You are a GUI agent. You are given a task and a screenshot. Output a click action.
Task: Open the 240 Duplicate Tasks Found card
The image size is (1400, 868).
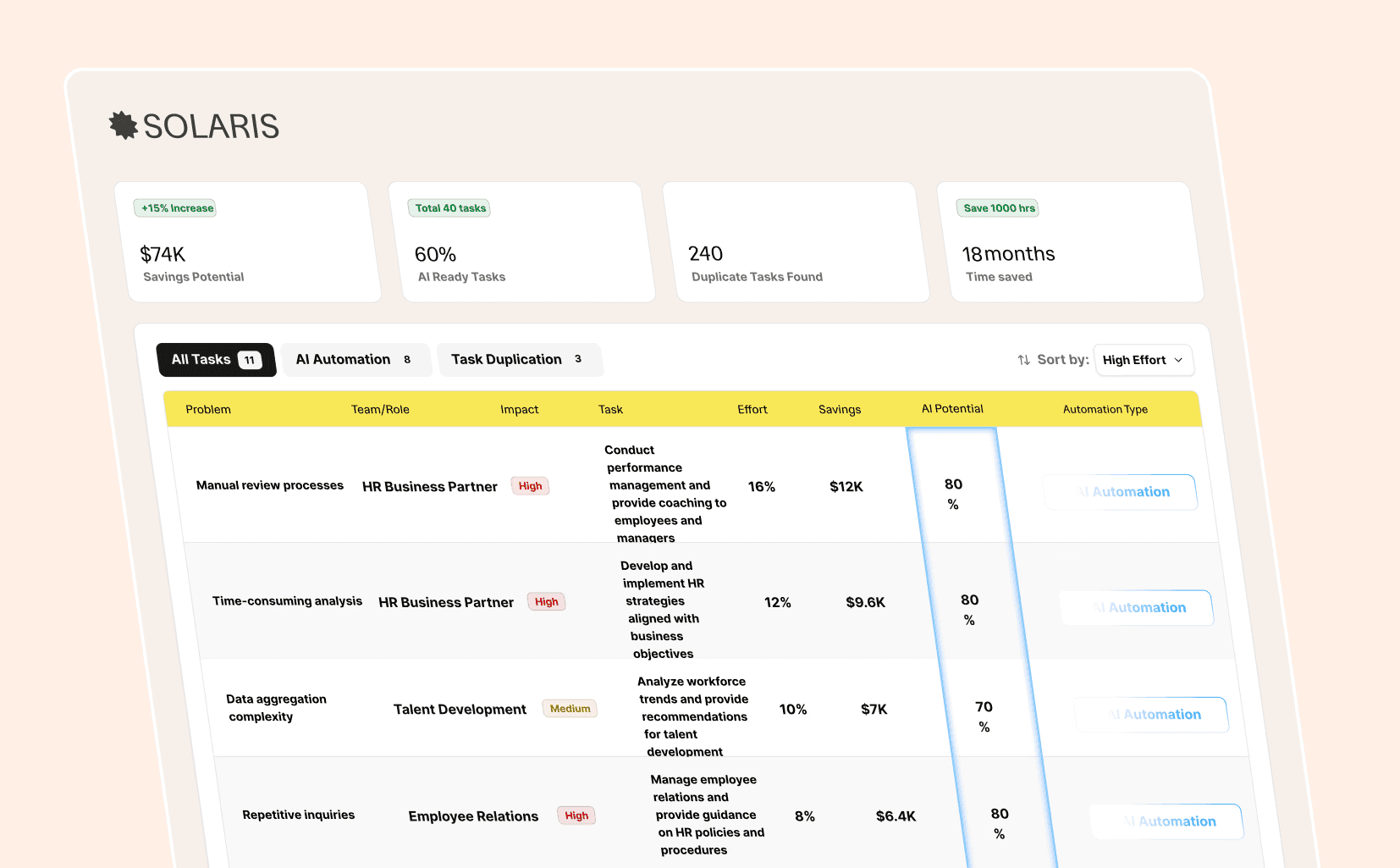[x=796, y=242]
